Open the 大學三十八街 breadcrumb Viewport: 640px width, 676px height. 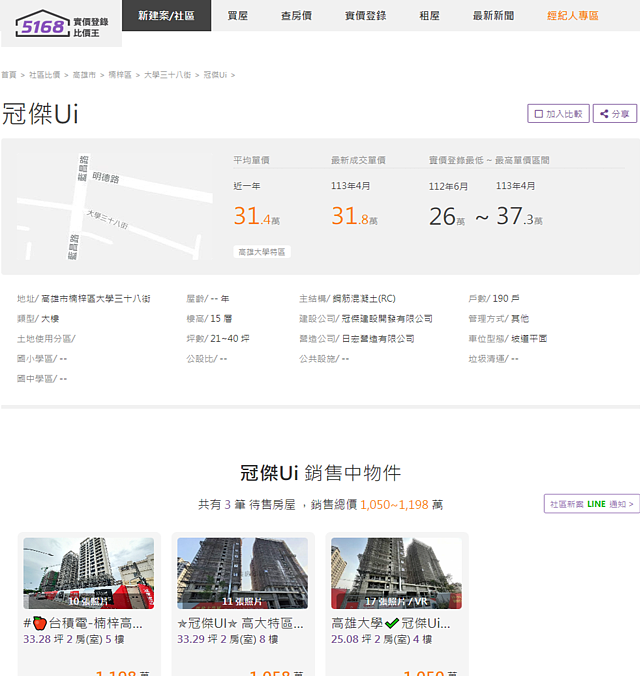(167, 75)
